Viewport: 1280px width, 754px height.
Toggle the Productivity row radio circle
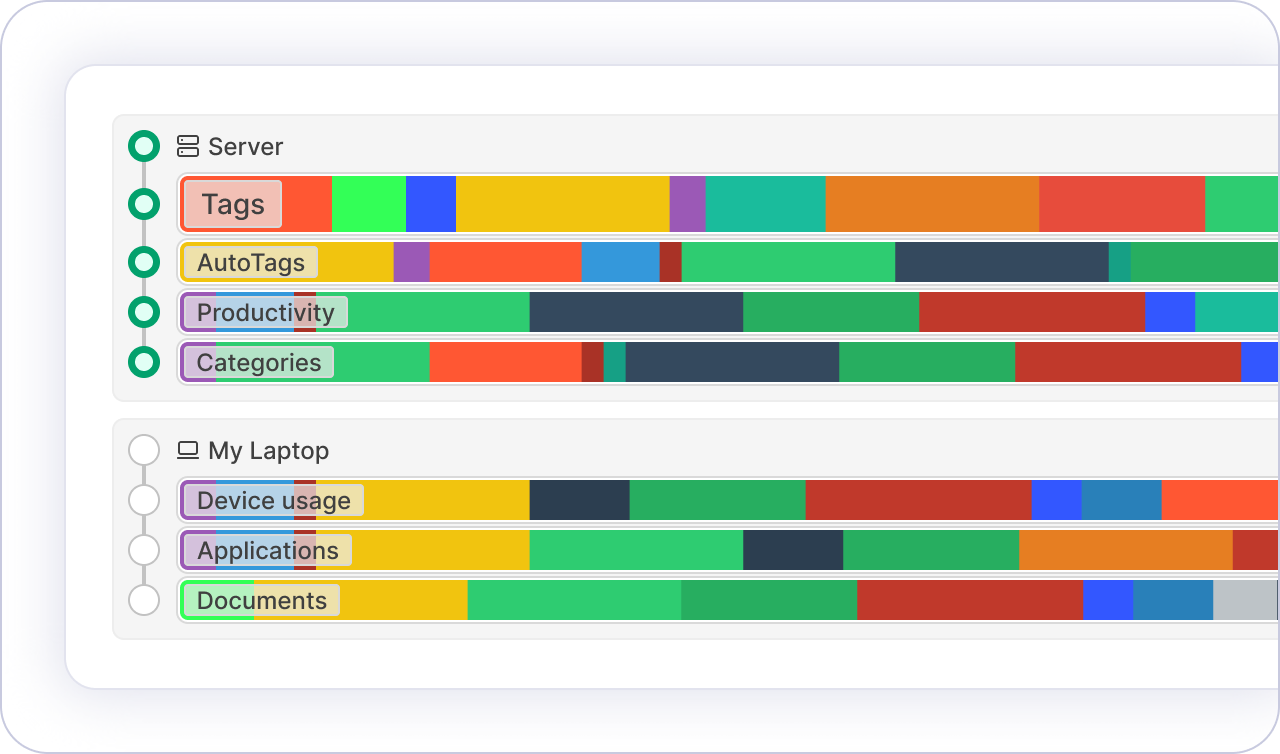tap(144, 312)
